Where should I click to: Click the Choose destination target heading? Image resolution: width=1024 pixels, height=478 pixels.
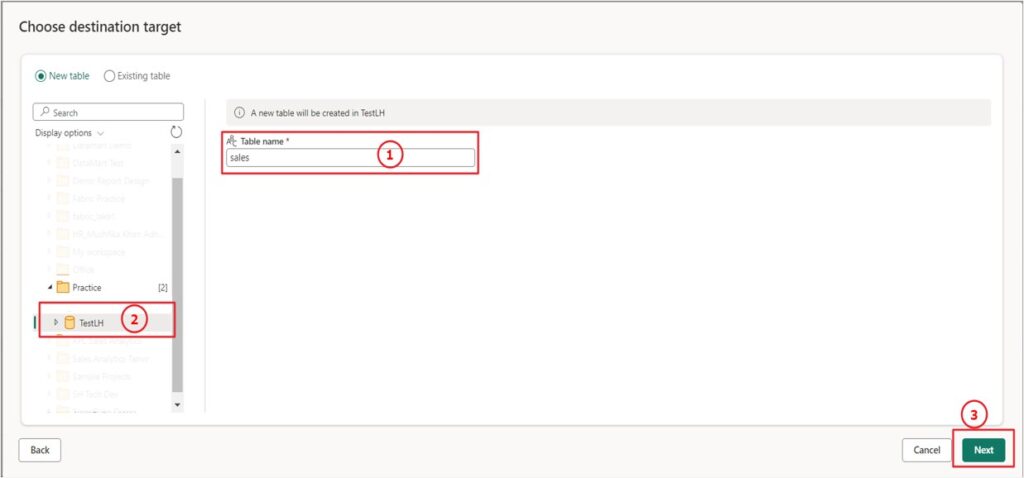point(100,27)
